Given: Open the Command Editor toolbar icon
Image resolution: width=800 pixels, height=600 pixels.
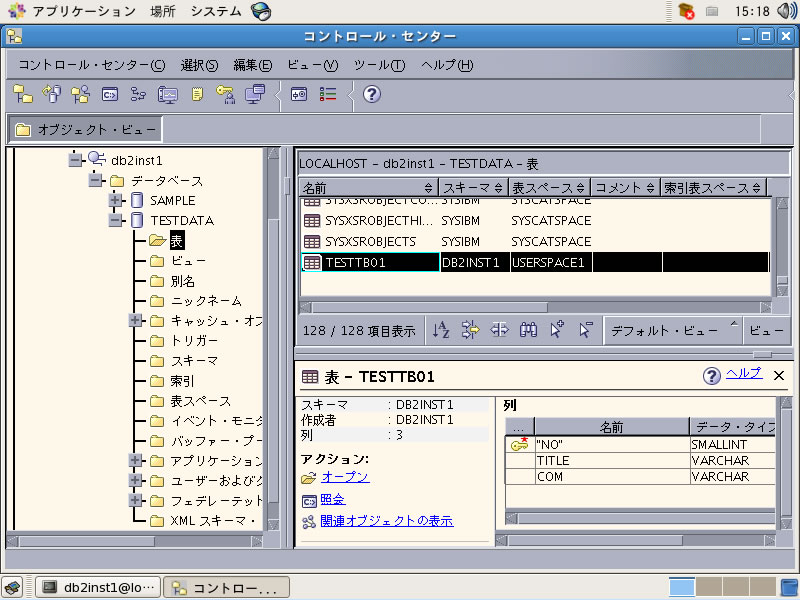Looking at the screenshot, I should pos(111,94).
